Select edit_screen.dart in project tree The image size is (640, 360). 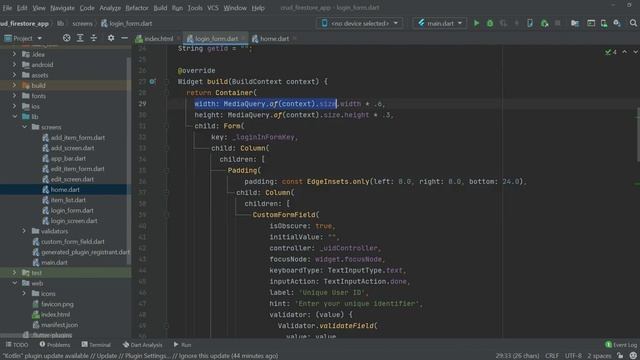pos(72,179)
